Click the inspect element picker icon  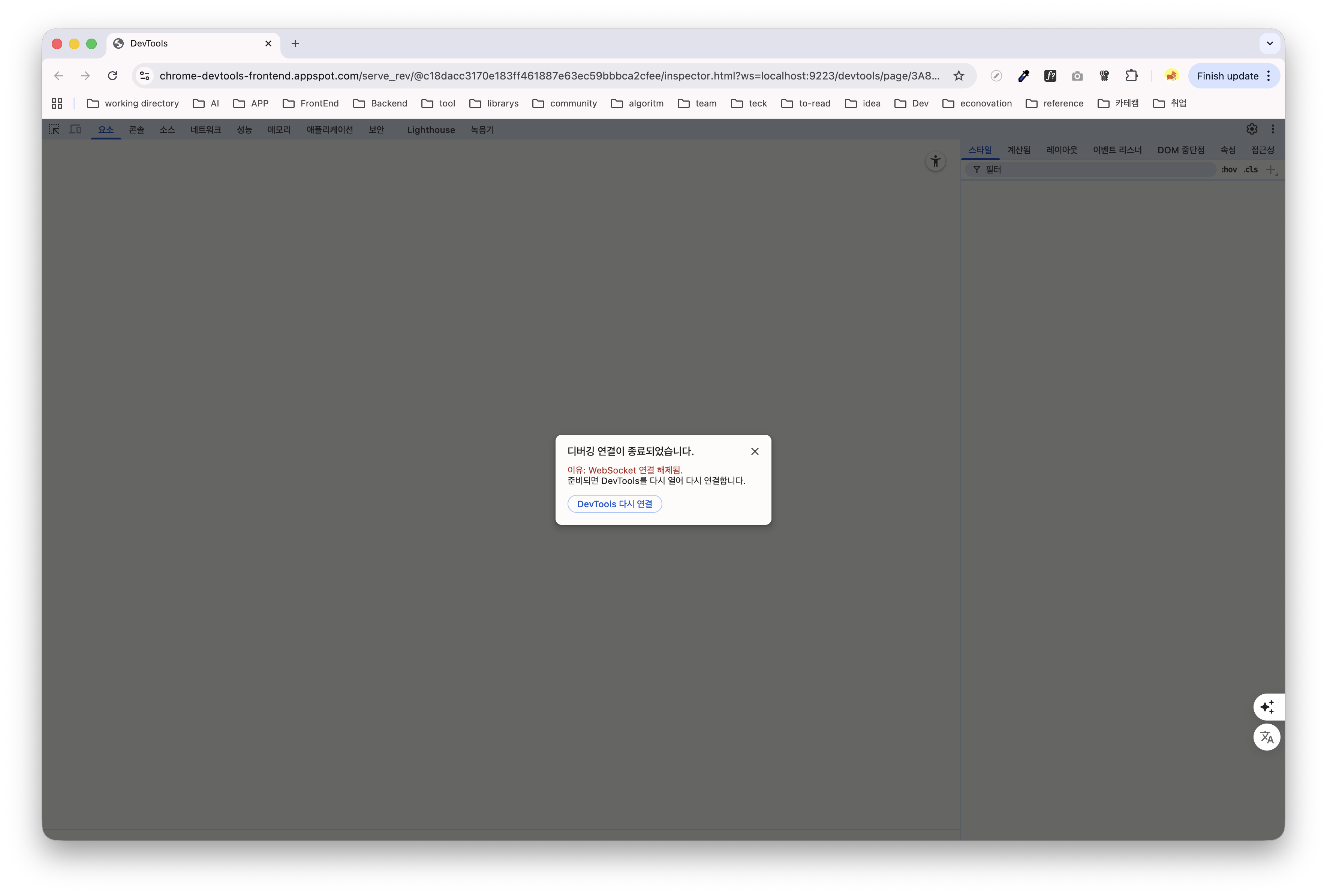(54, 130)
